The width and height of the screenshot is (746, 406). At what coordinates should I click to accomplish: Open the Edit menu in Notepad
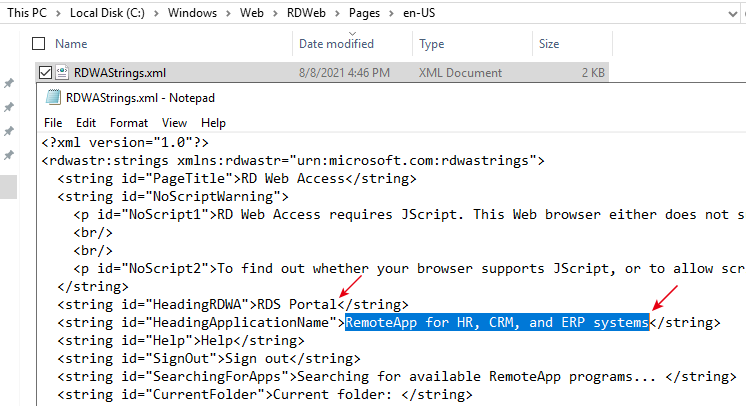pyautogui.click(x=86, y=123)
